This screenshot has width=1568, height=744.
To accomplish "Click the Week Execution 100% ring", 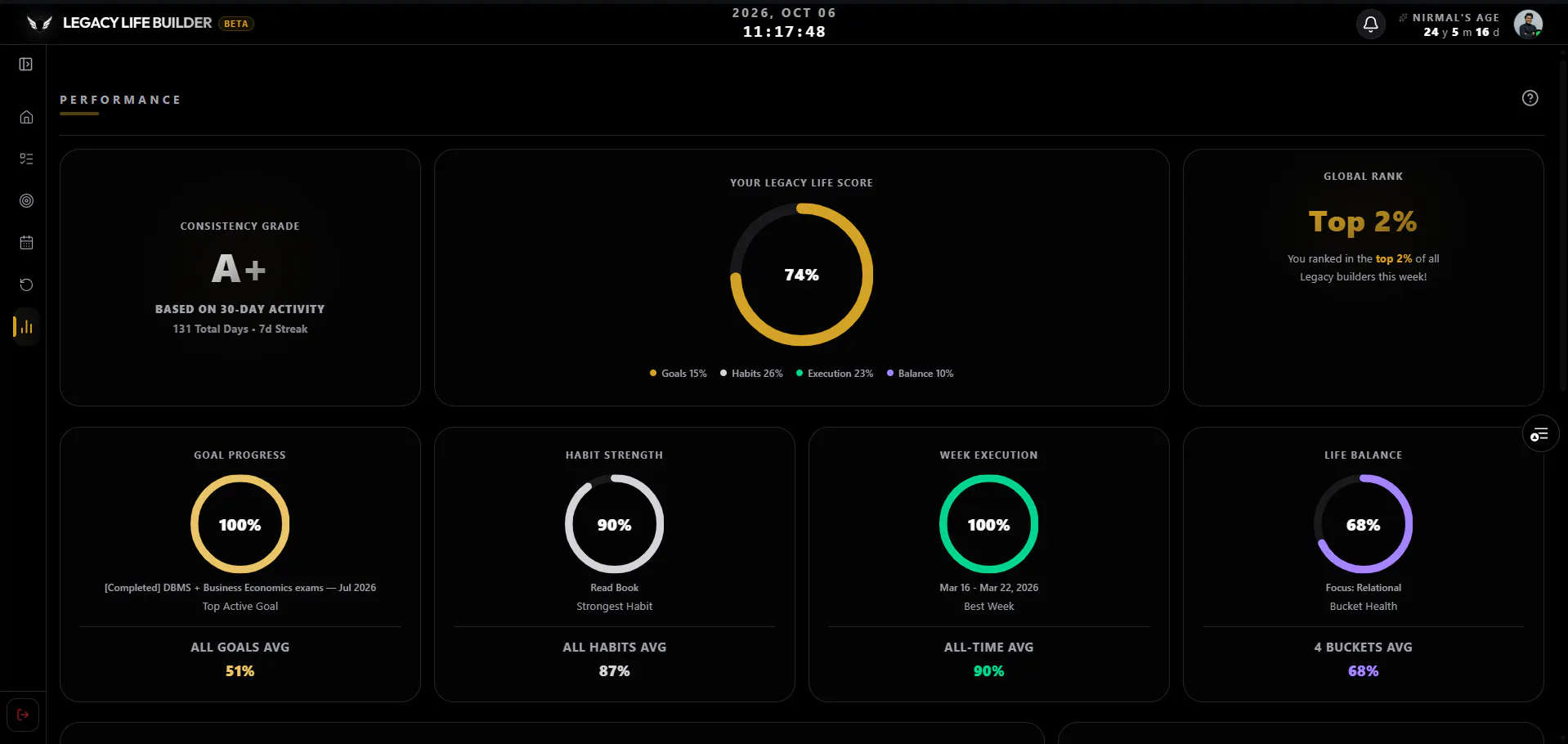I will [988, 524].
